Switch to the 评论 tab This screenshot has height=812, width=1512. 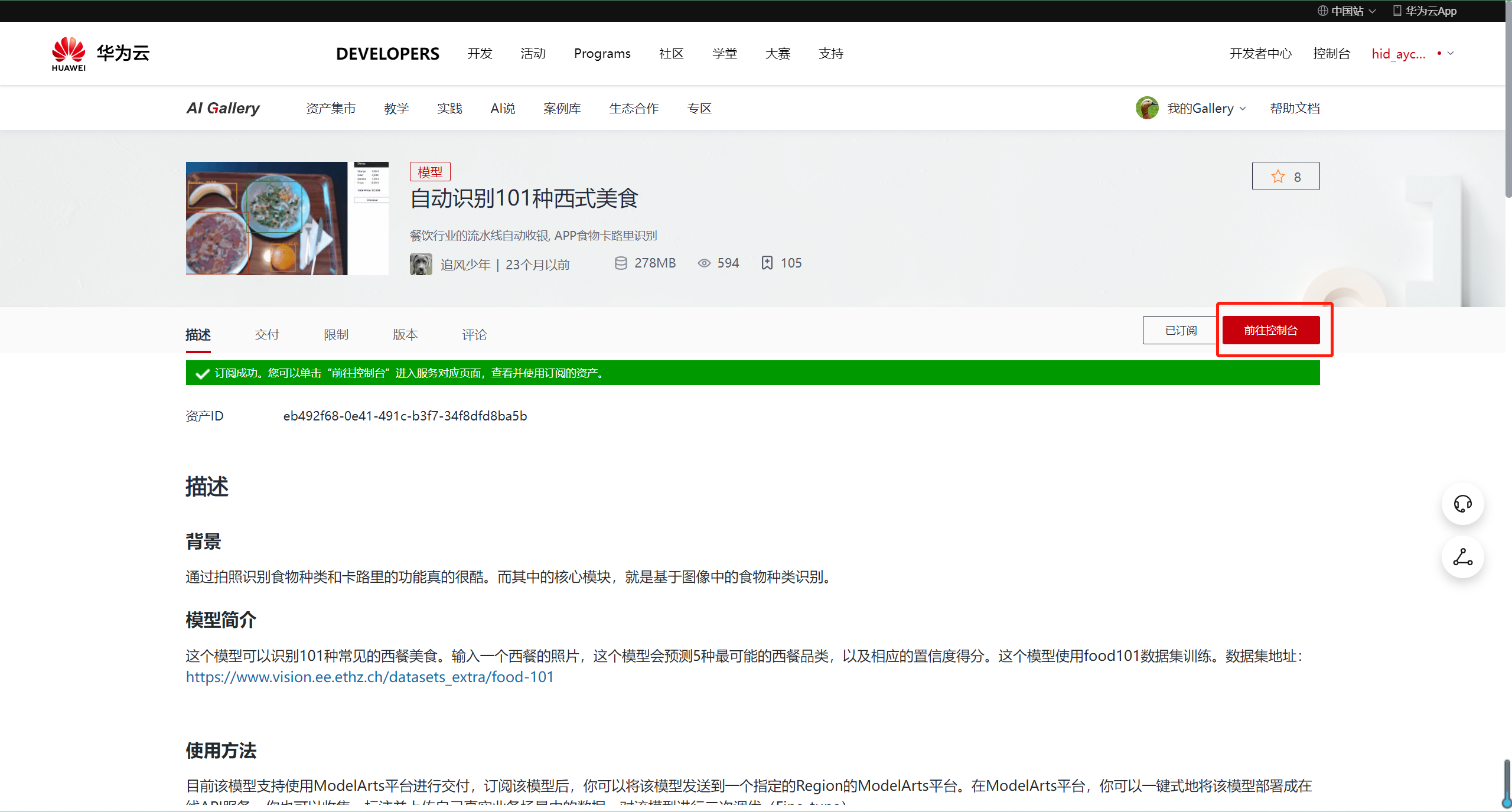pyautogui.click(x=474, y=334)
